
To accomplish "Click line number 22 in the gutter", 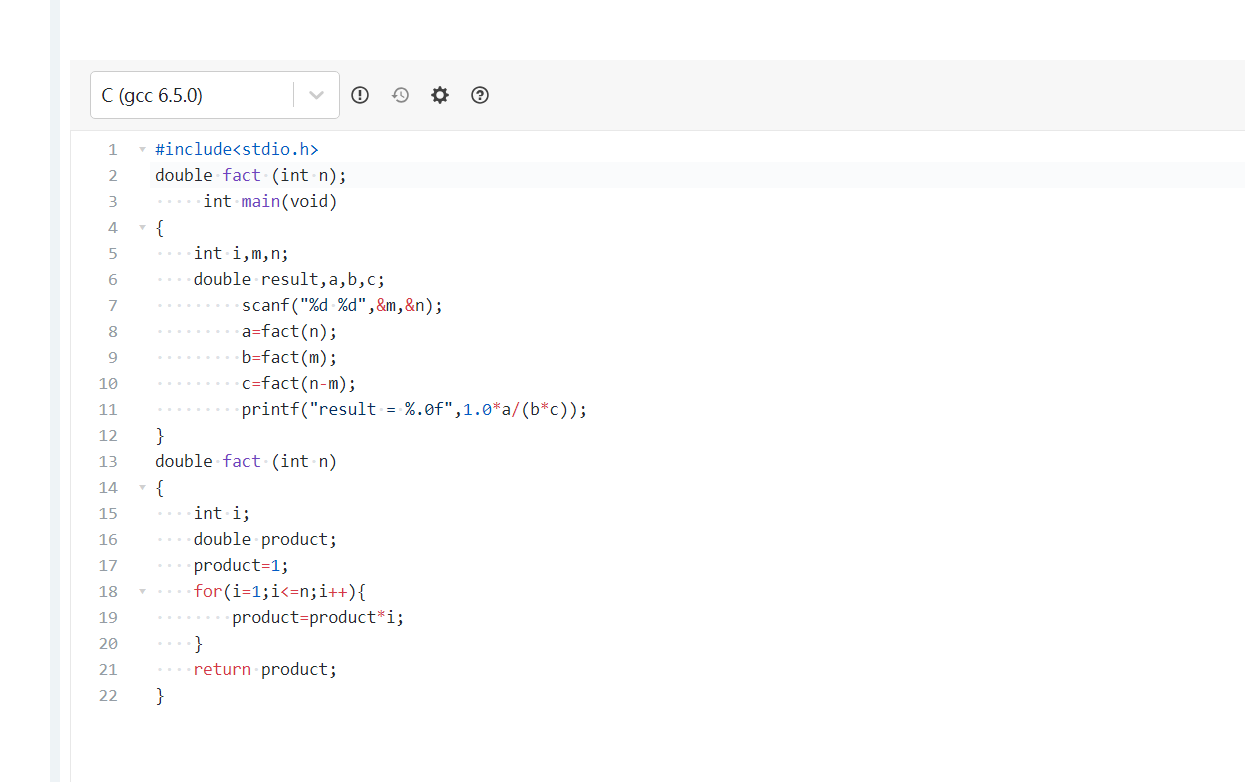I will (x=108, y=696).
